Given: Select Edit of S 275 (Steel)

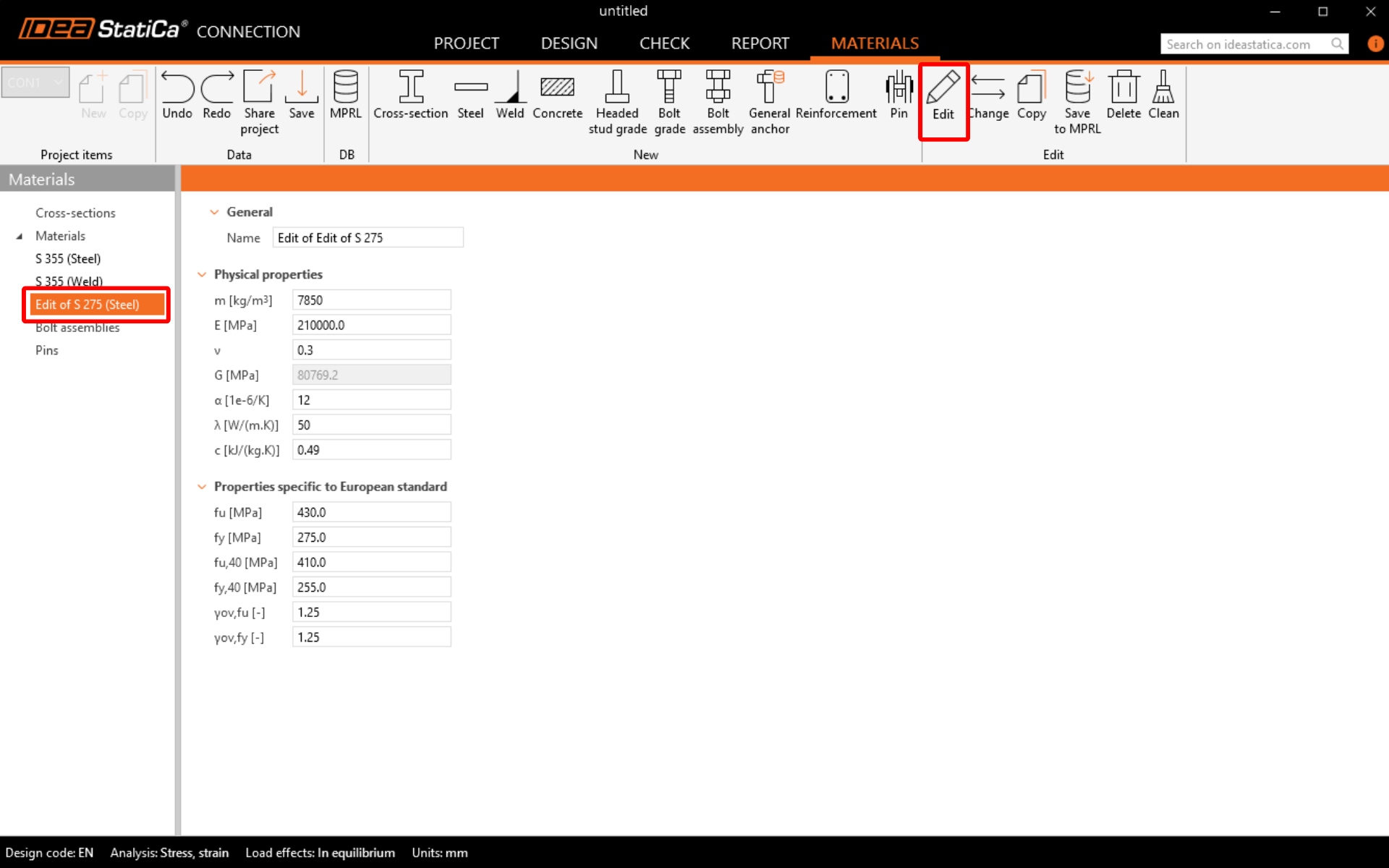Looking at the screenshot, I should pyautogui.click(x=96, y=305).
